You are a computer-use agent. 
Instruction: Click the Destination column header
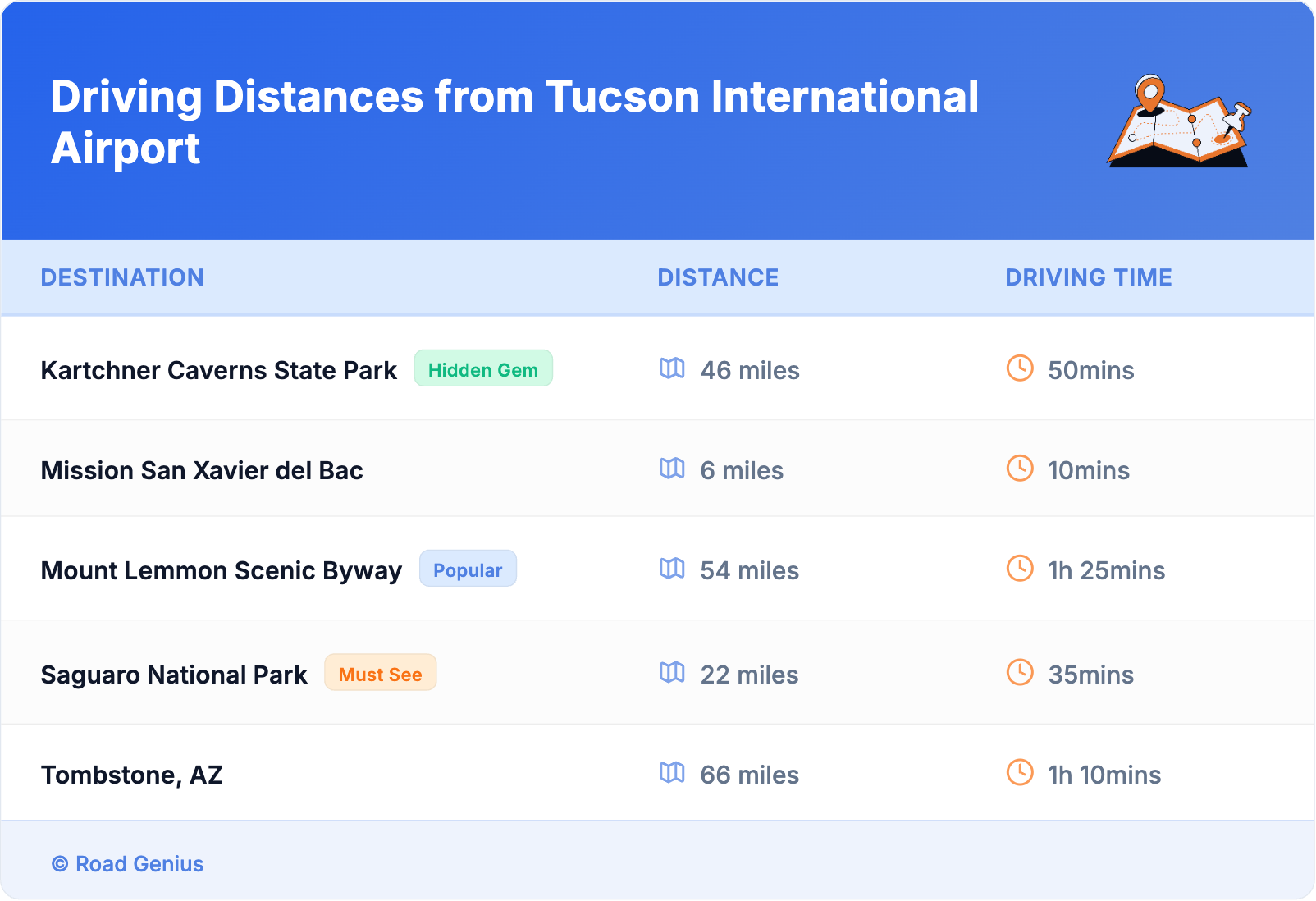click(x=122, y=277)
